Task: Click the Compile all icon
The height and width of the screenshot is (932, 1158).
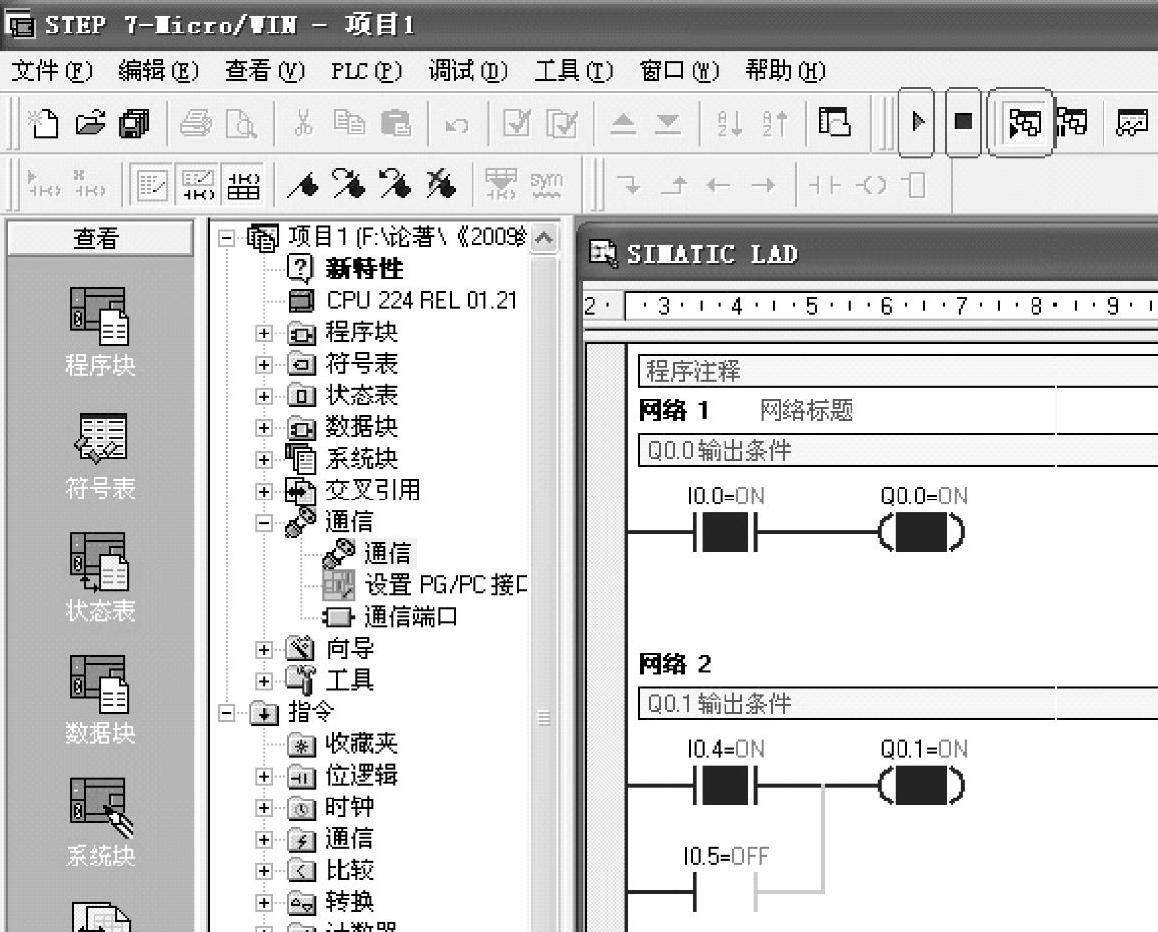Action: pos(562,123)
